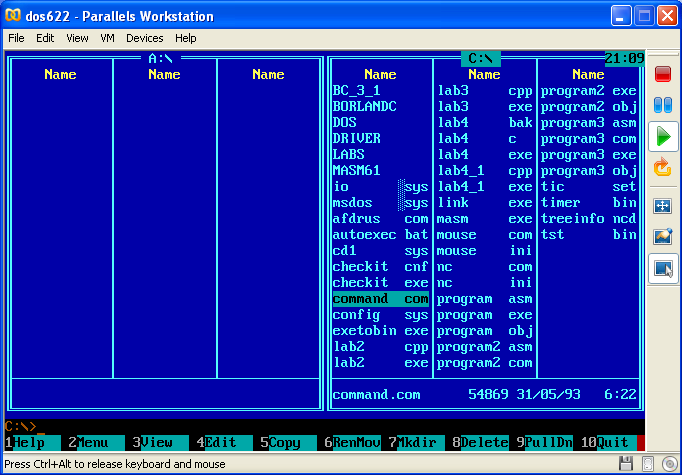Click the 3 View function key
The height and width of the screenshot is (475, 682).
160,443
